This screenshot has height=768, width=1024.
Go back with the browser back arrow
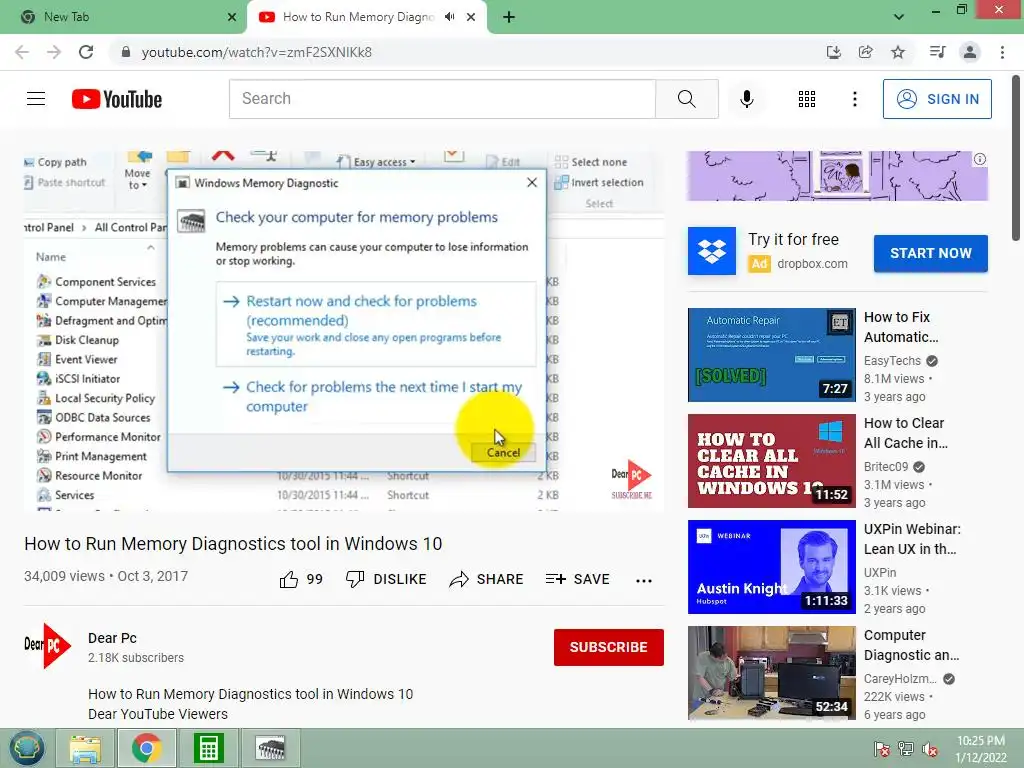(x=22, y=52)
